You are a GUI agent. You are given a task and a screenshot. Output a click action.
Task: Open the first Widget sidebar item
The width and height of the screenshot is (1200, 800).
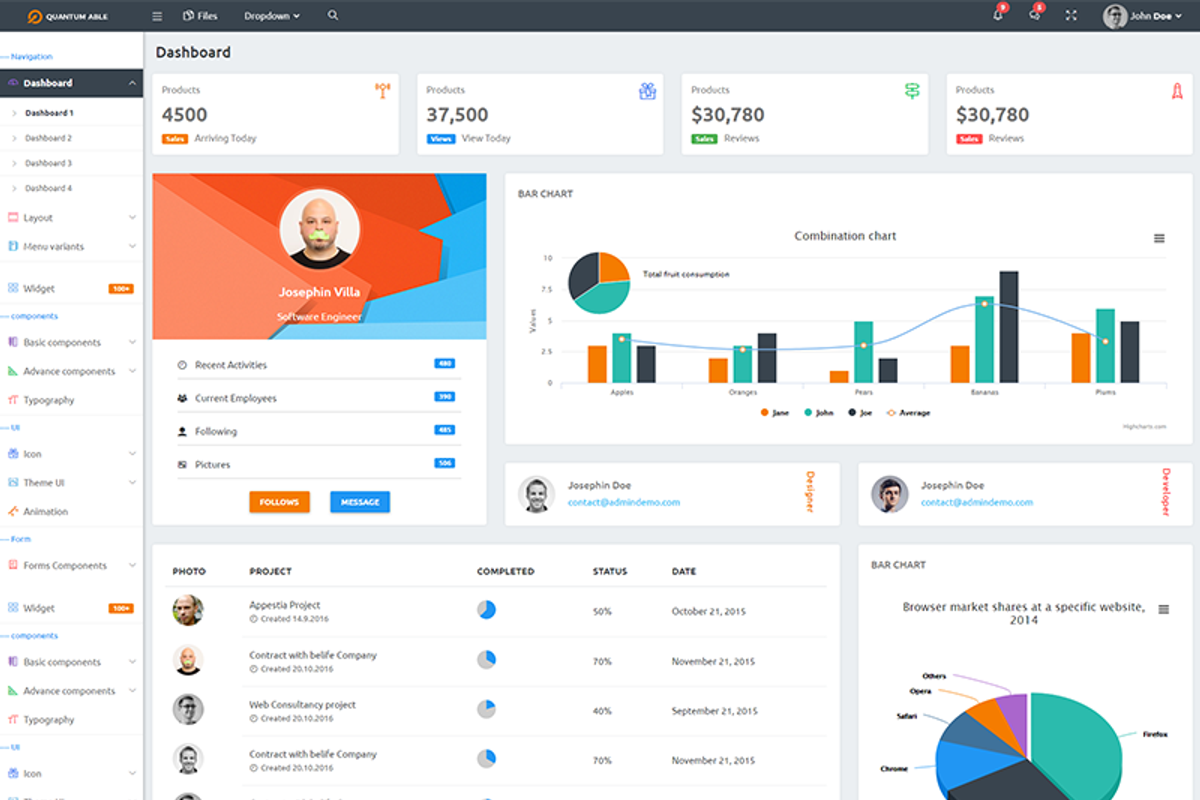(71, 288)
